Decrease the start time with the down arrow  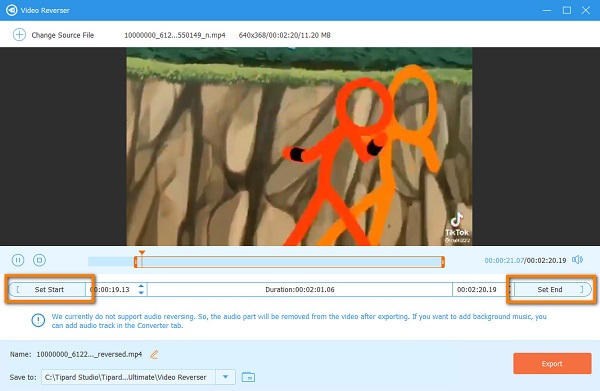(x=141, y=292)
